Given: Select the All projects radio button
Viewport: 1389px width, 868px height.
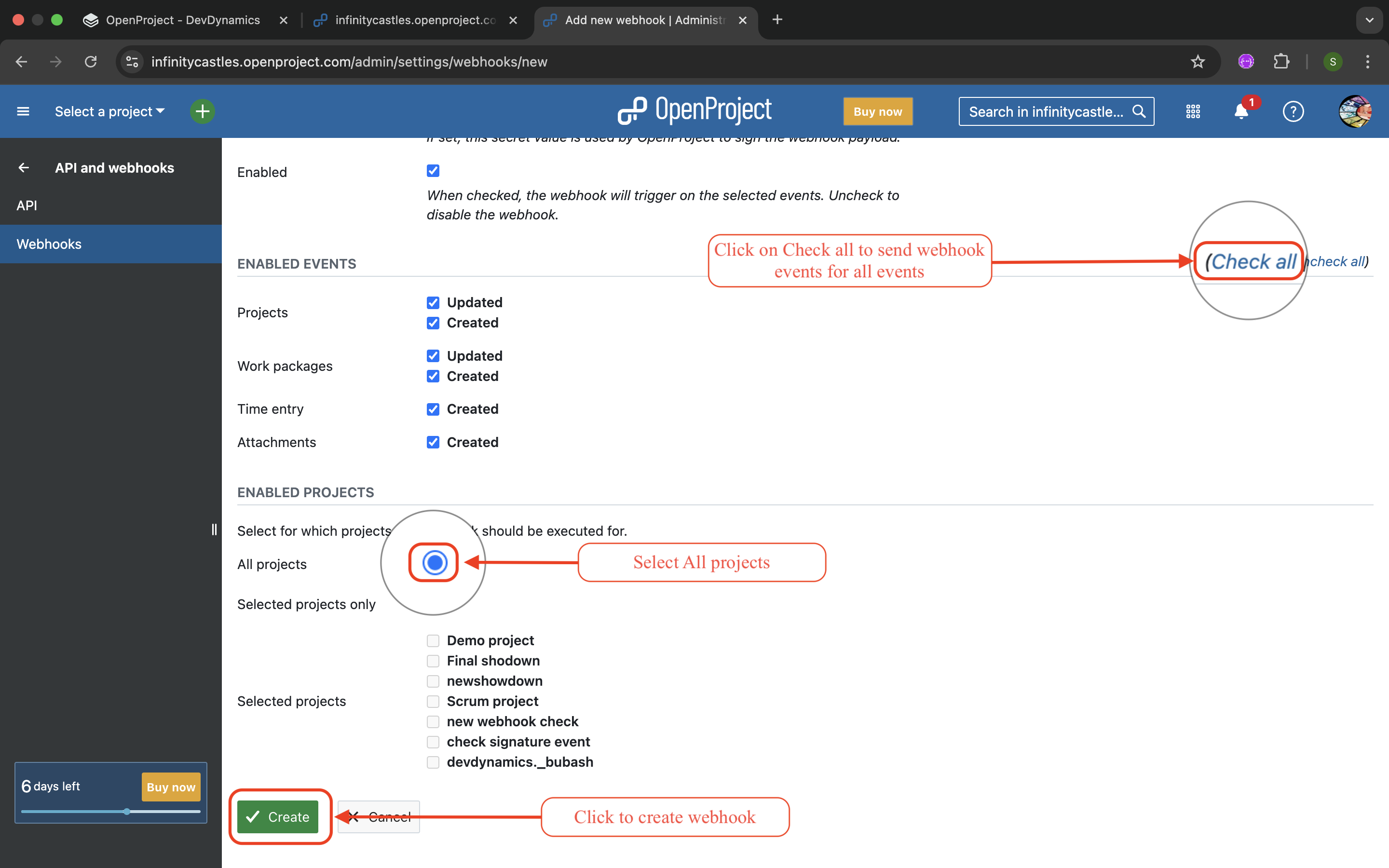Looking at the screenshot, I should 435,563.
